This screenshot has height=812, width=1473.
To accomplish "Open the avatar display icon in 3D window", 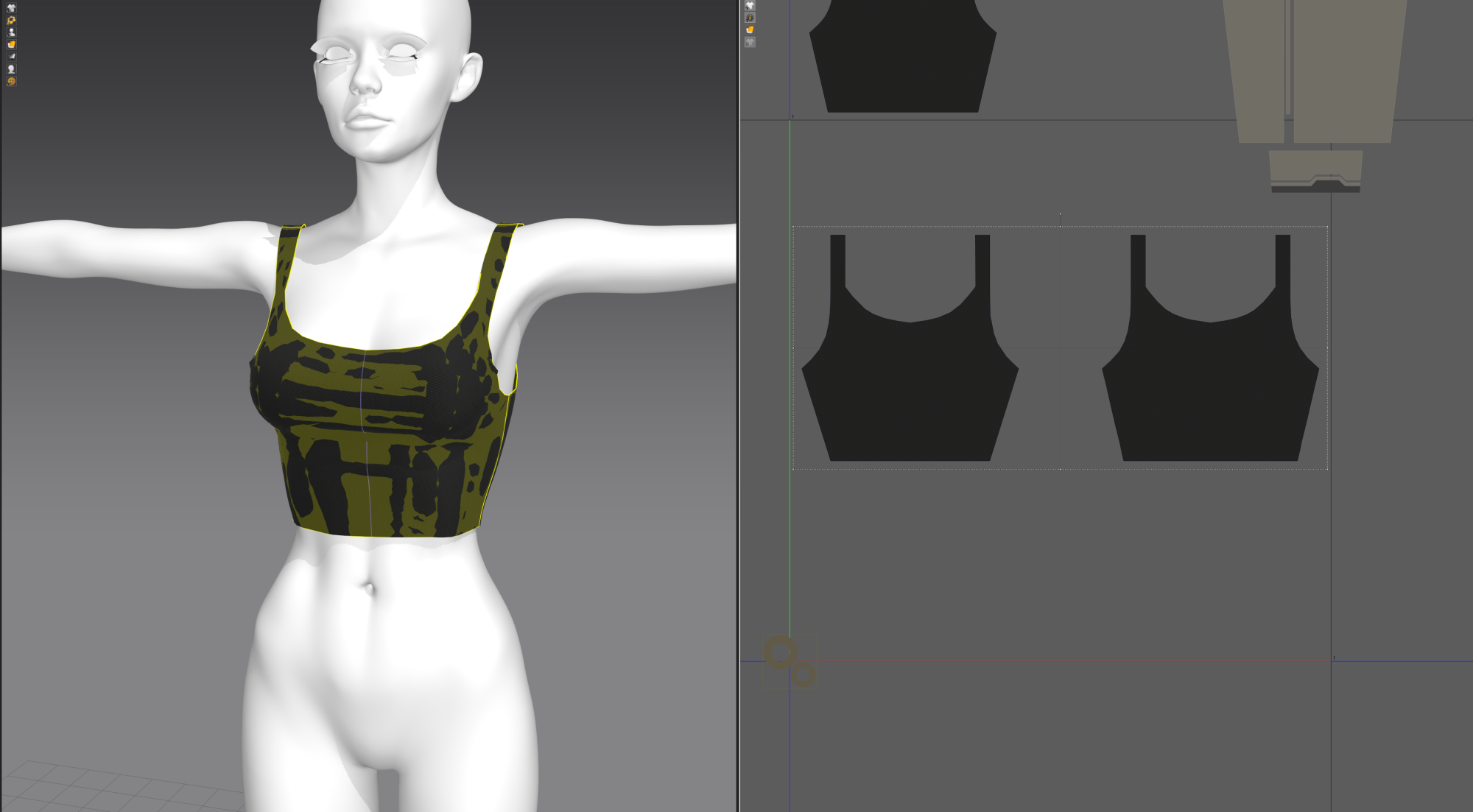I will click(x=11, y=32).
